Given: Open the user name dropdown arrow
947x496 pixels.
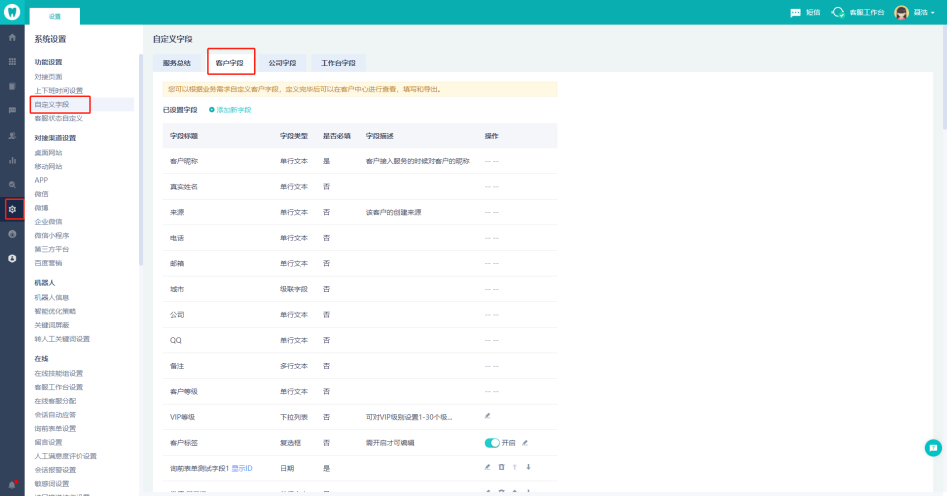Looking at the screenshot, I should click(933, 13).
